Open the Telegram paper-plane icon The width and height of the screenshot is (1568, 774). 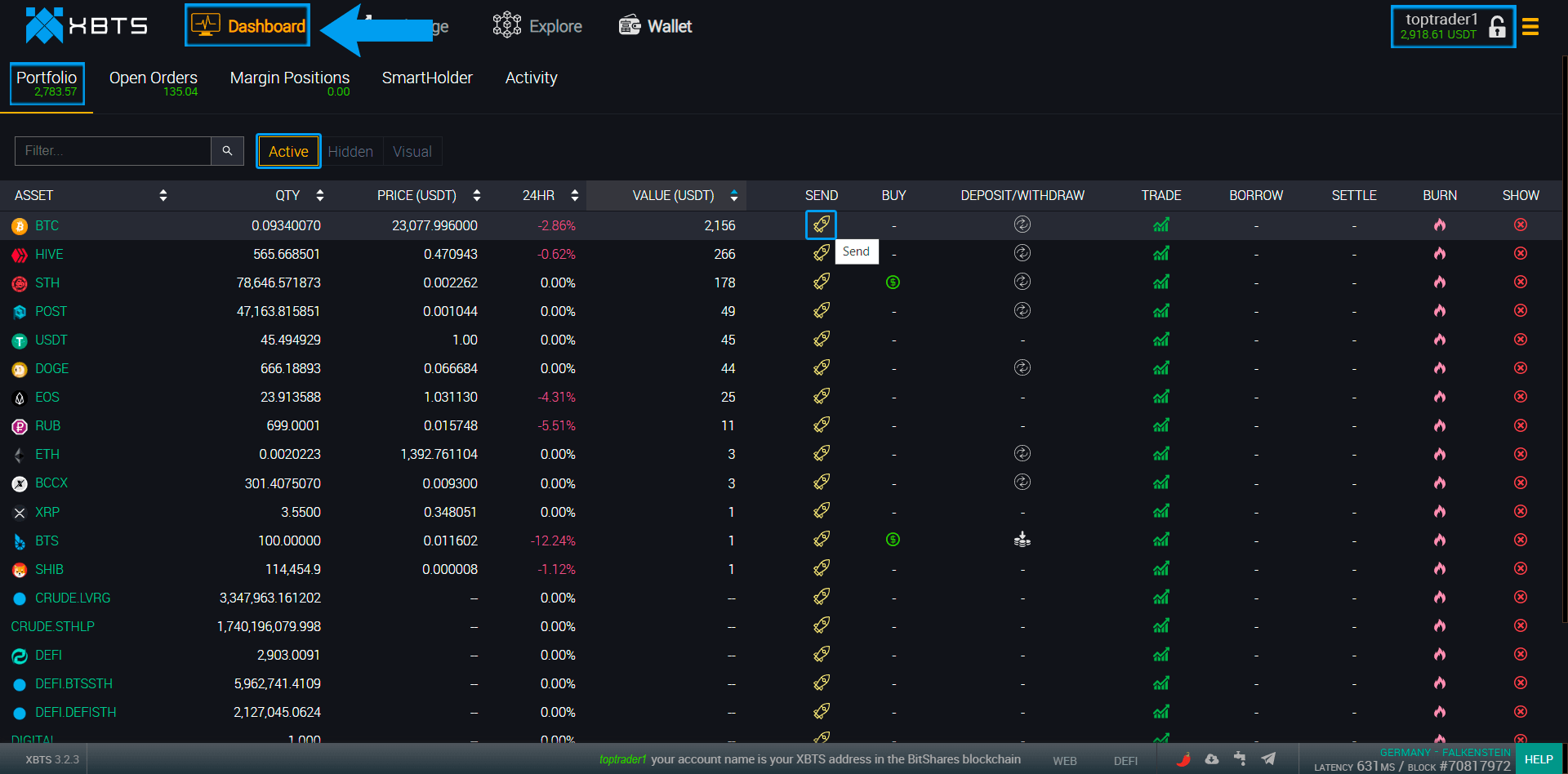tap(1268, 759)
